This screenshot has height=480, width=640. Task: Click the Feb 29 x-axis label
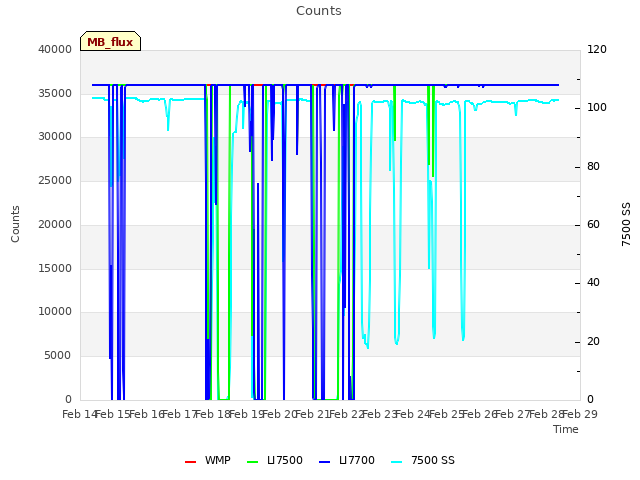(580, 414)
